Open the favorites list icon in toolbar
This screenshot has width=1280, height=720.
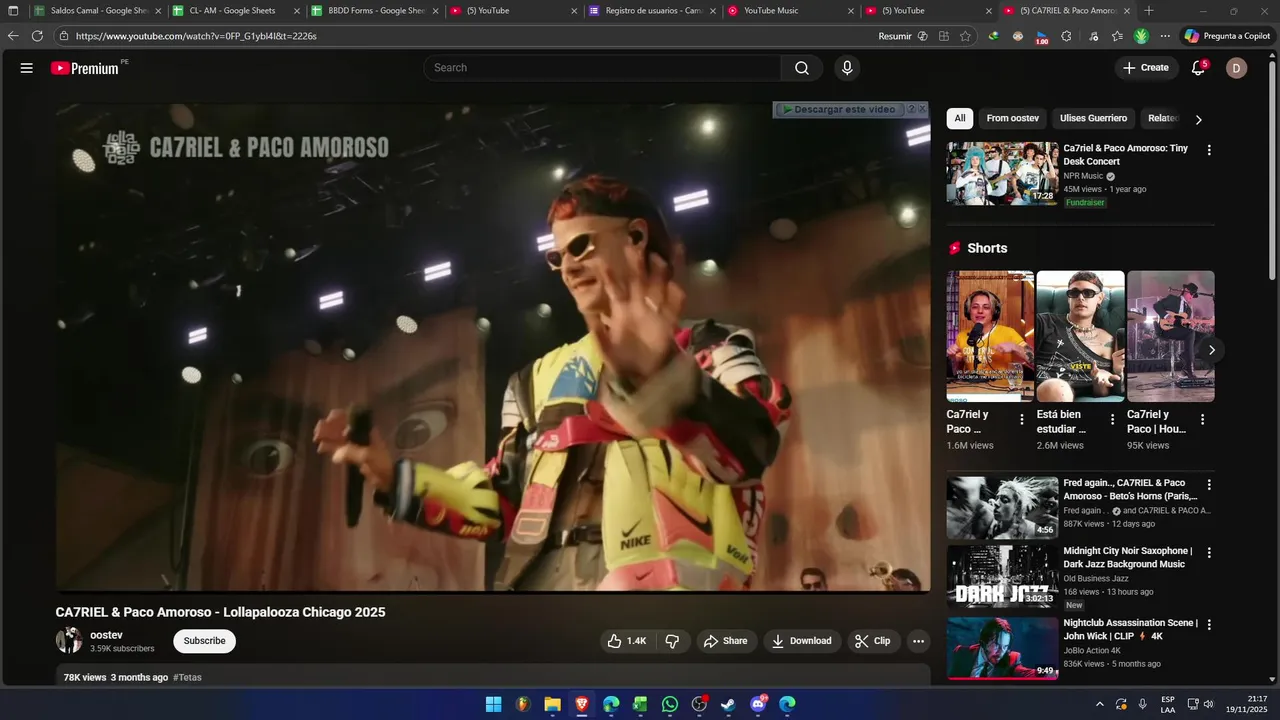pos(1117,36)
